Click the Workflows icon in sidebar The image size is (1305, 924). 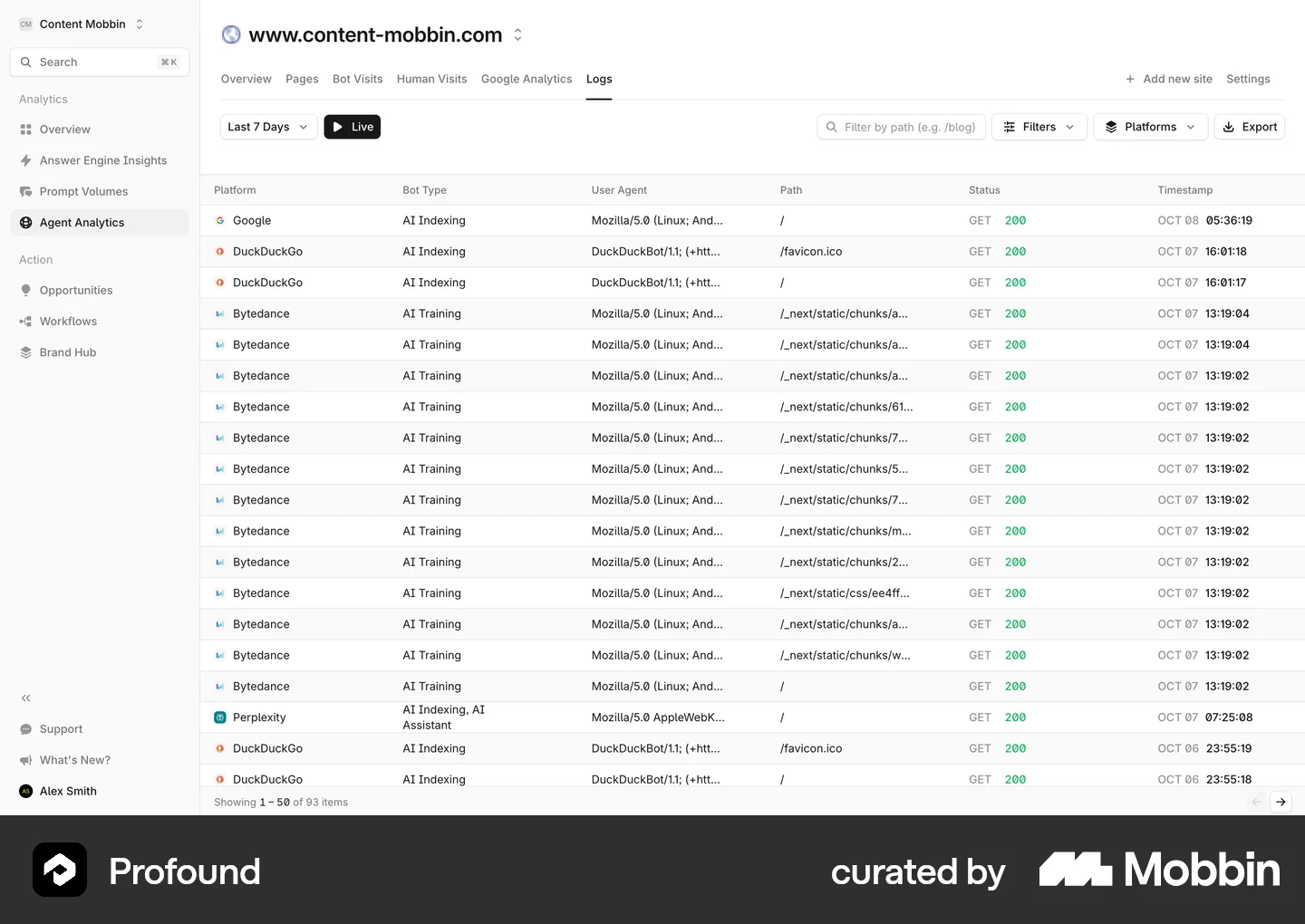tap(26, 322)
